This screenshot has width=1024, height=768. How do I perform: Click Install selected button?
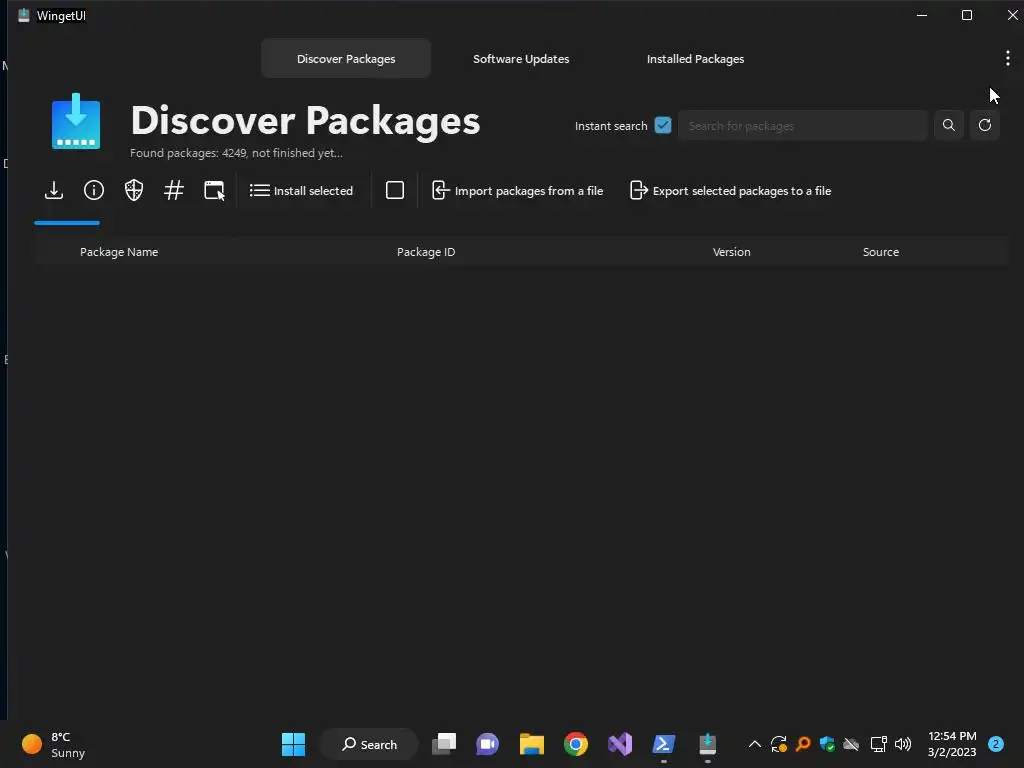pos(301,191)
